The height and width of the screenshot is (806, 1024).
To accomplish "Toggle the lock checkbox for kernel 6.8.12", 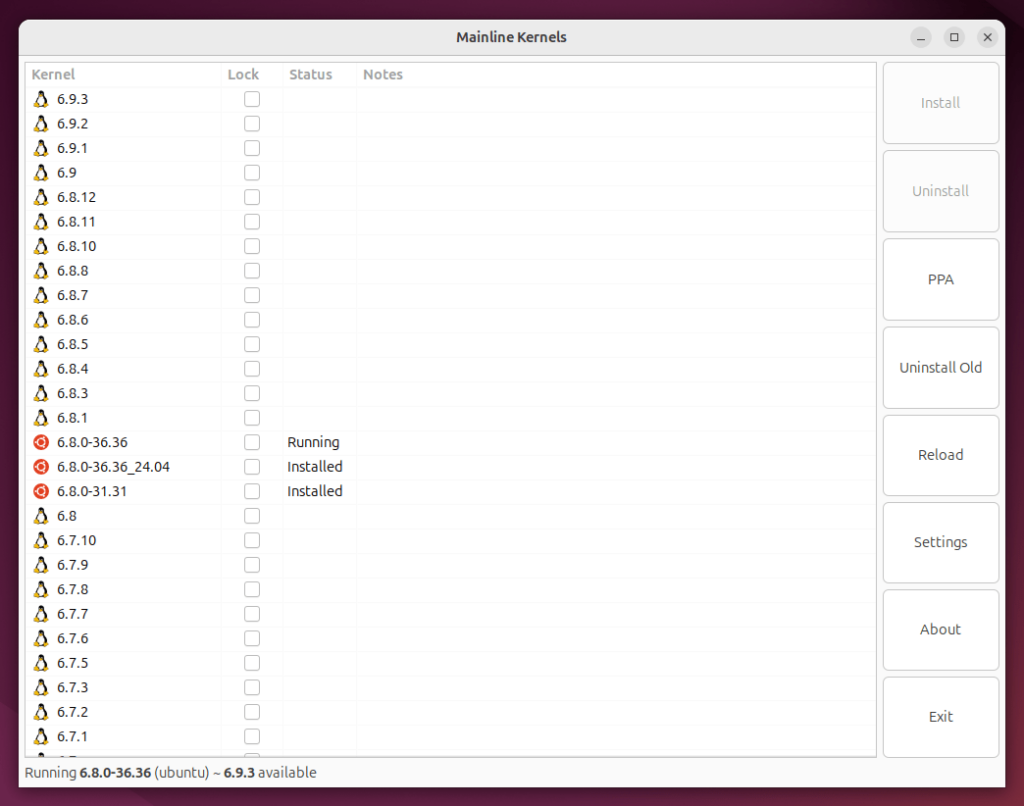I will pyautogui.click(x=252, y=197).
